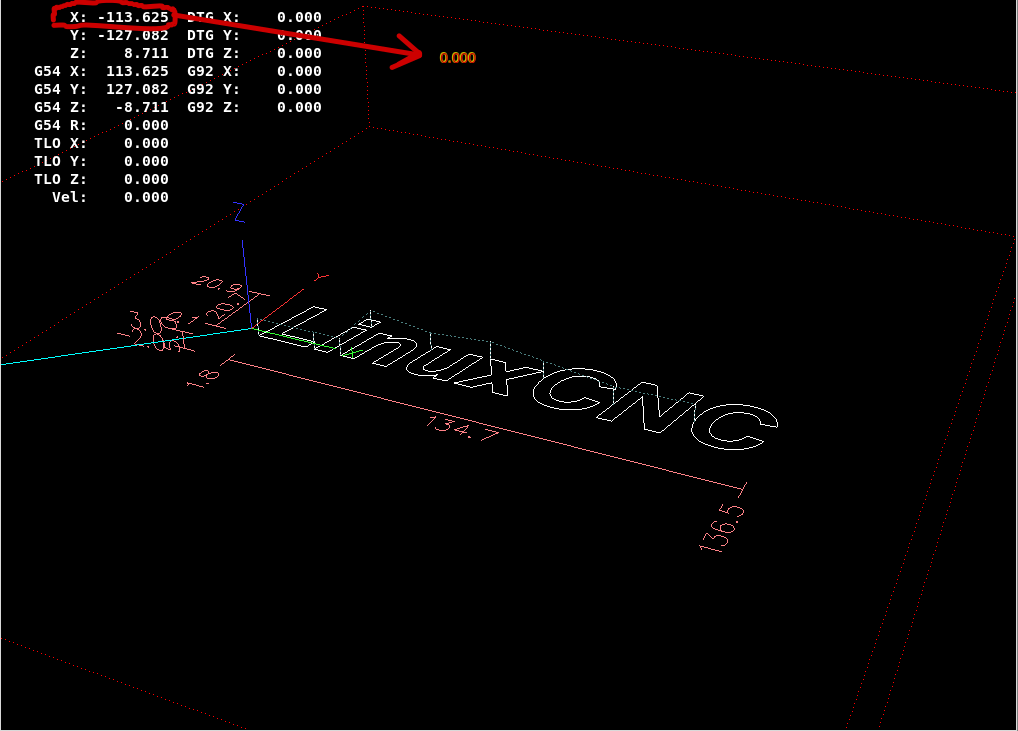This screenshot has width=1018, height=731.
Task: Click the G54 R: 0.000 rotation line
Action: tap(101, 125)
